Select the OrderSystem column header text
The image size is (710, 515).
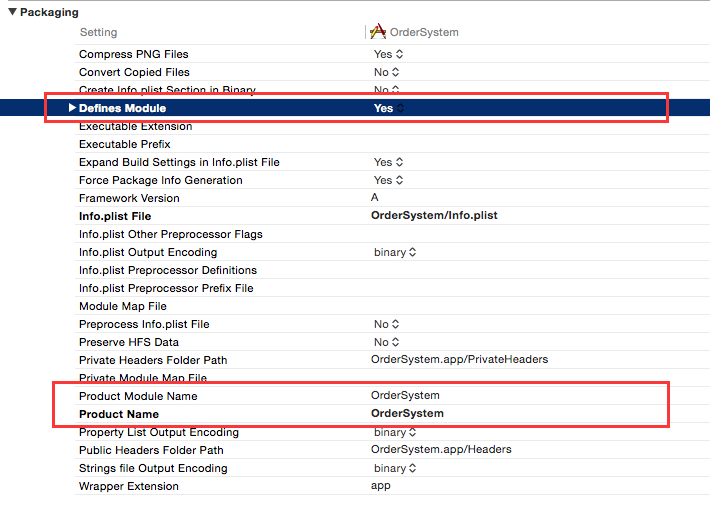pos(424,32)
